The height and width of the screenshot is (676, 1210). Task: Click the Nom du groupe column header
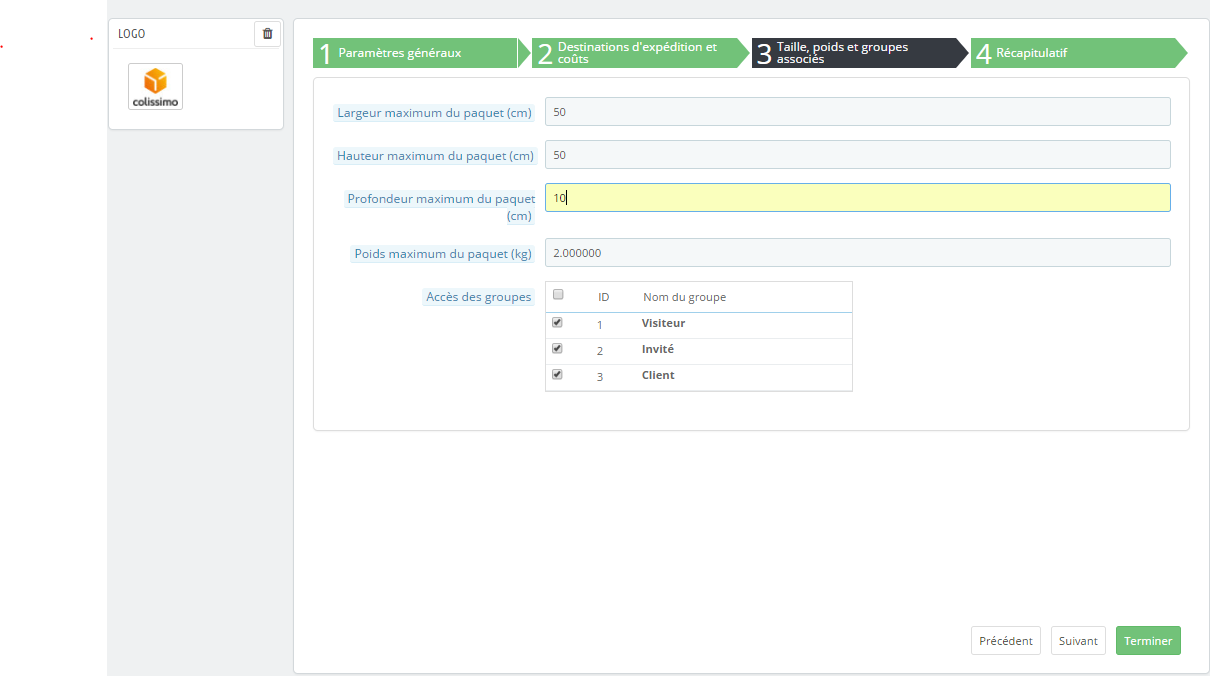point(684,297)
